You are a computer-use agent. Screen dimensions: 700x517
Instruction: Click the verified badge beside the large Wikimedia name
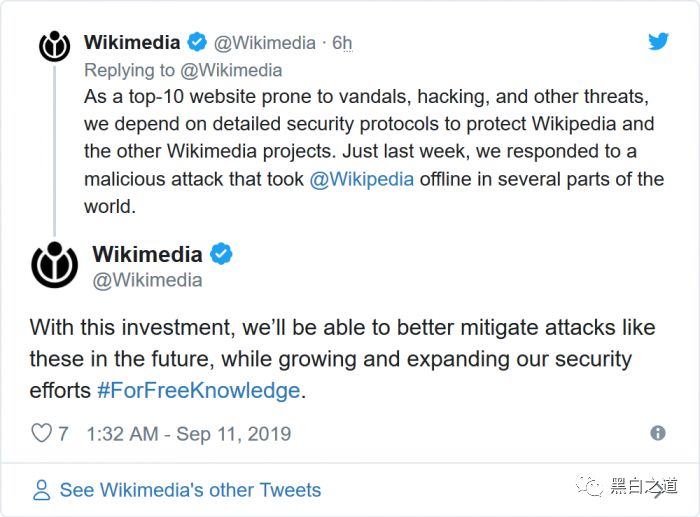[x=221, y=254]
